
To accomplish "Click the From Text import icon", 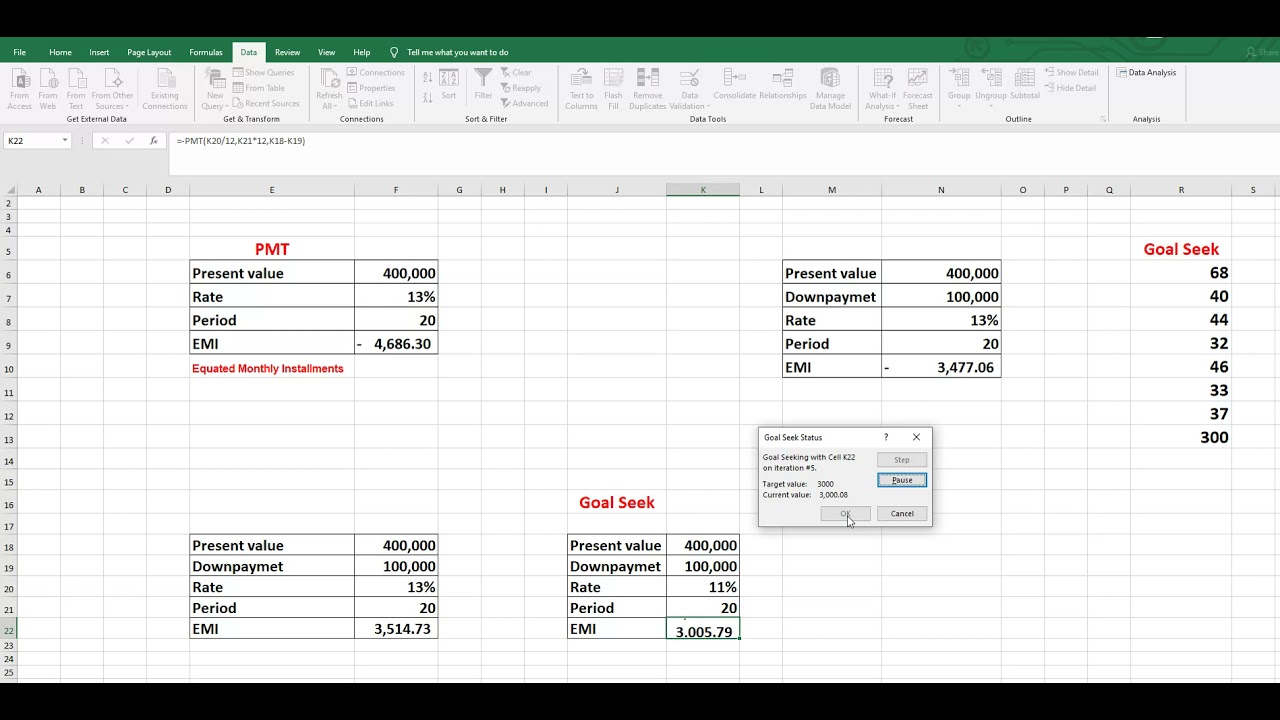I will point(75,89).
